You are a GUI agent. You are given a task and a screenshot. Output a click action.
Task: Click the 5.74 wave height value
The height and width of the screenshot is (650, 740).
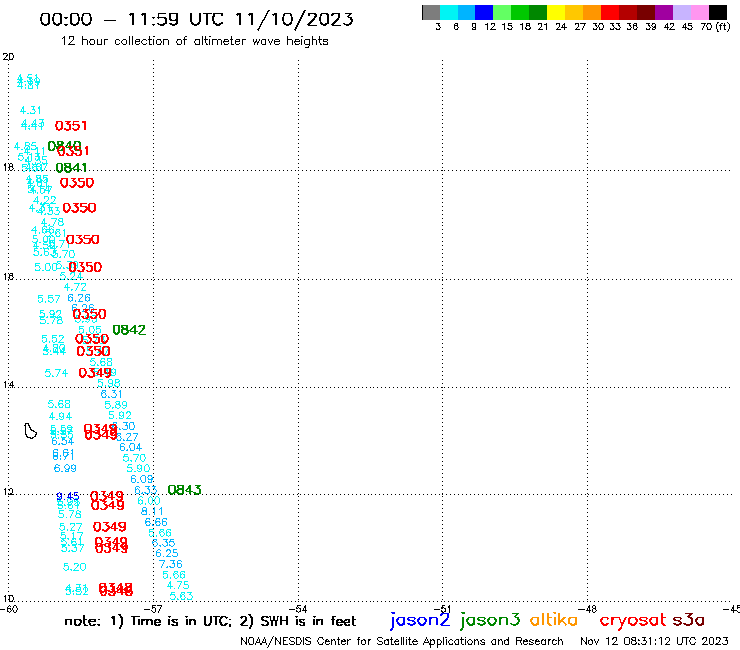click(56, 373)
